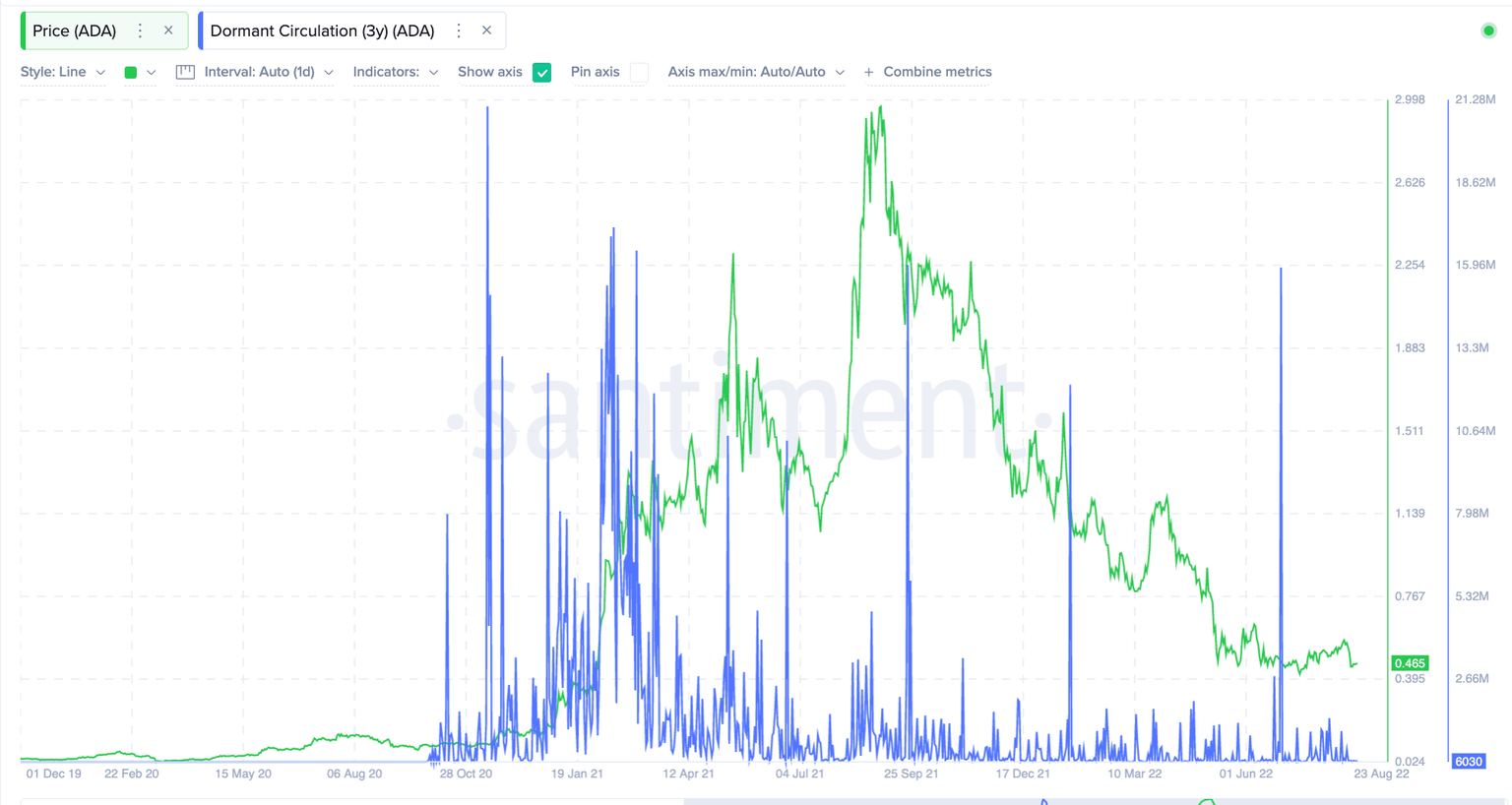Screen dimensions: 1512x805
Task: Click the 10.64M dormant axis label
Action: [x=1475, y=430]
